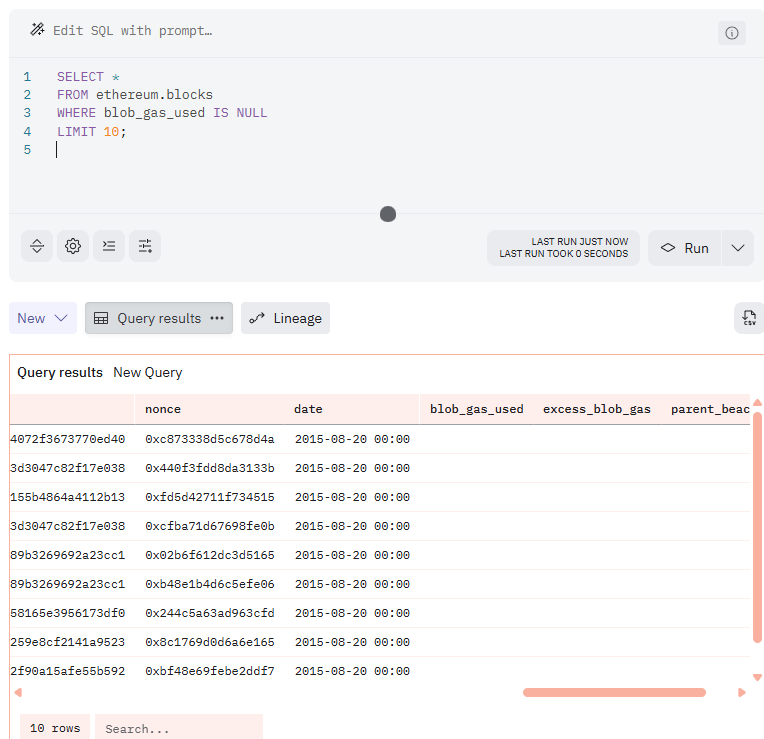Select nonce cell 0x8c1769d0d6a6e165

[x=210, y=642]
